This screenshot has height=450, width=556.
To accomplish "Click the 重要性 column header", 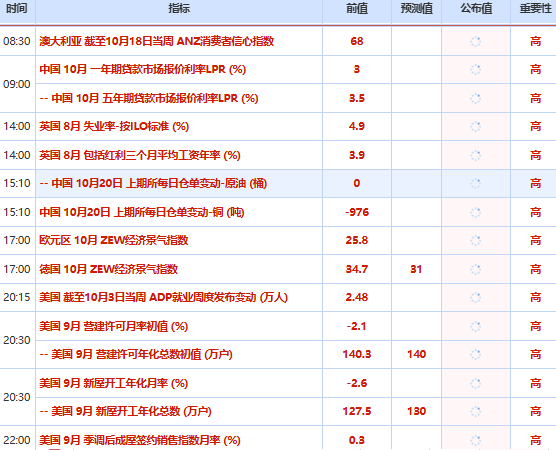I will (x=535, y=8).
